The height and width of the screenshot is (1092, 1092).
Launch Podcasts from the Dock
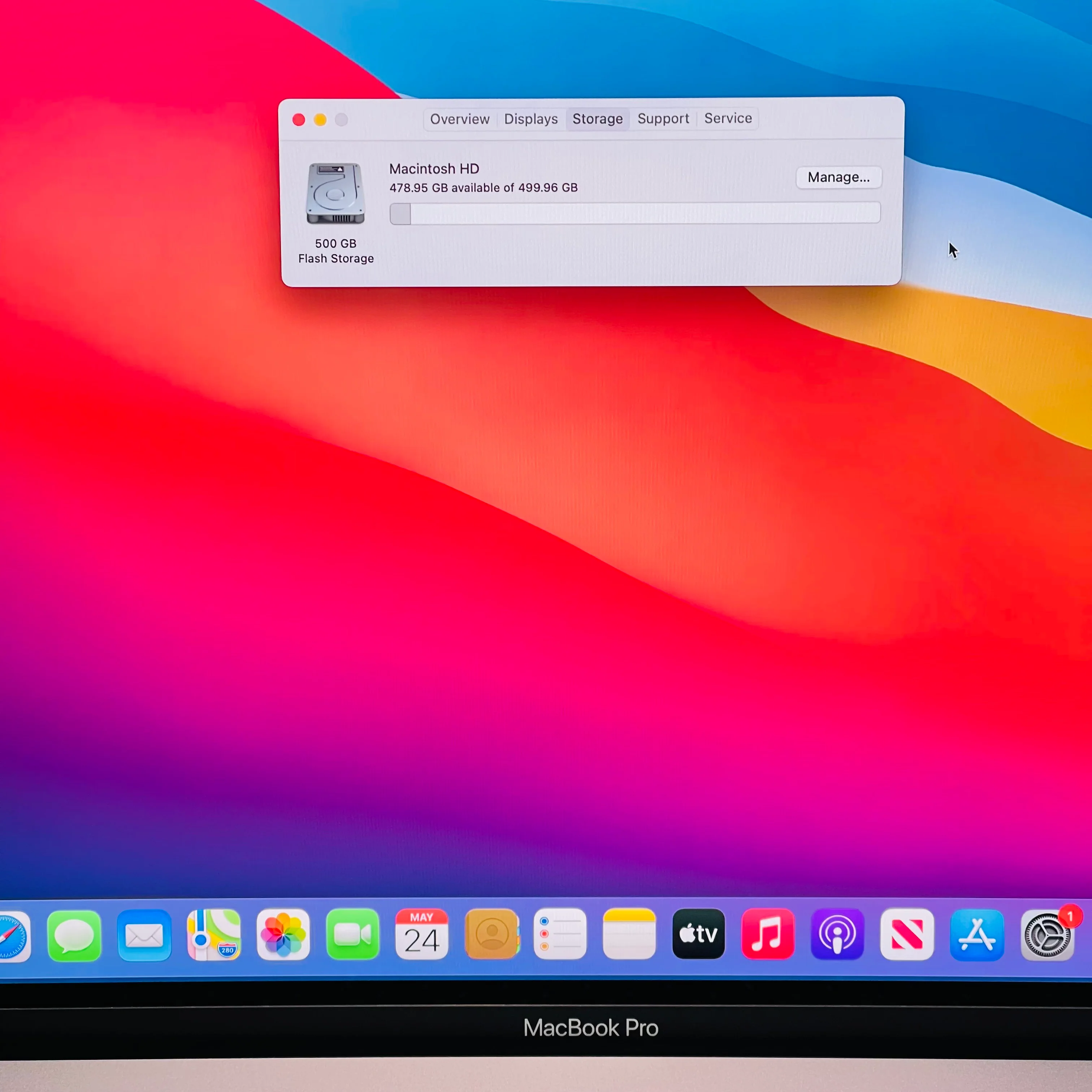point(838,935)
